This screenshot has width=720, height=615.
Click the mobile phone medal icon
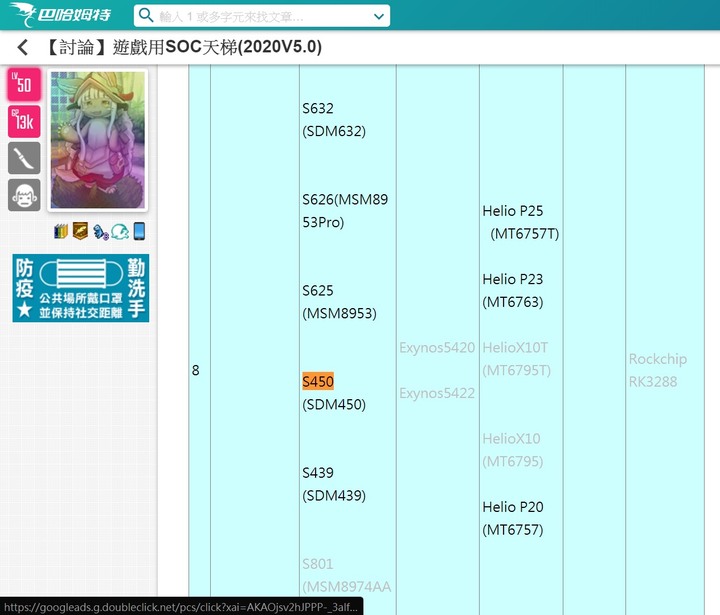pyautogui.click(x=140, y=231)
